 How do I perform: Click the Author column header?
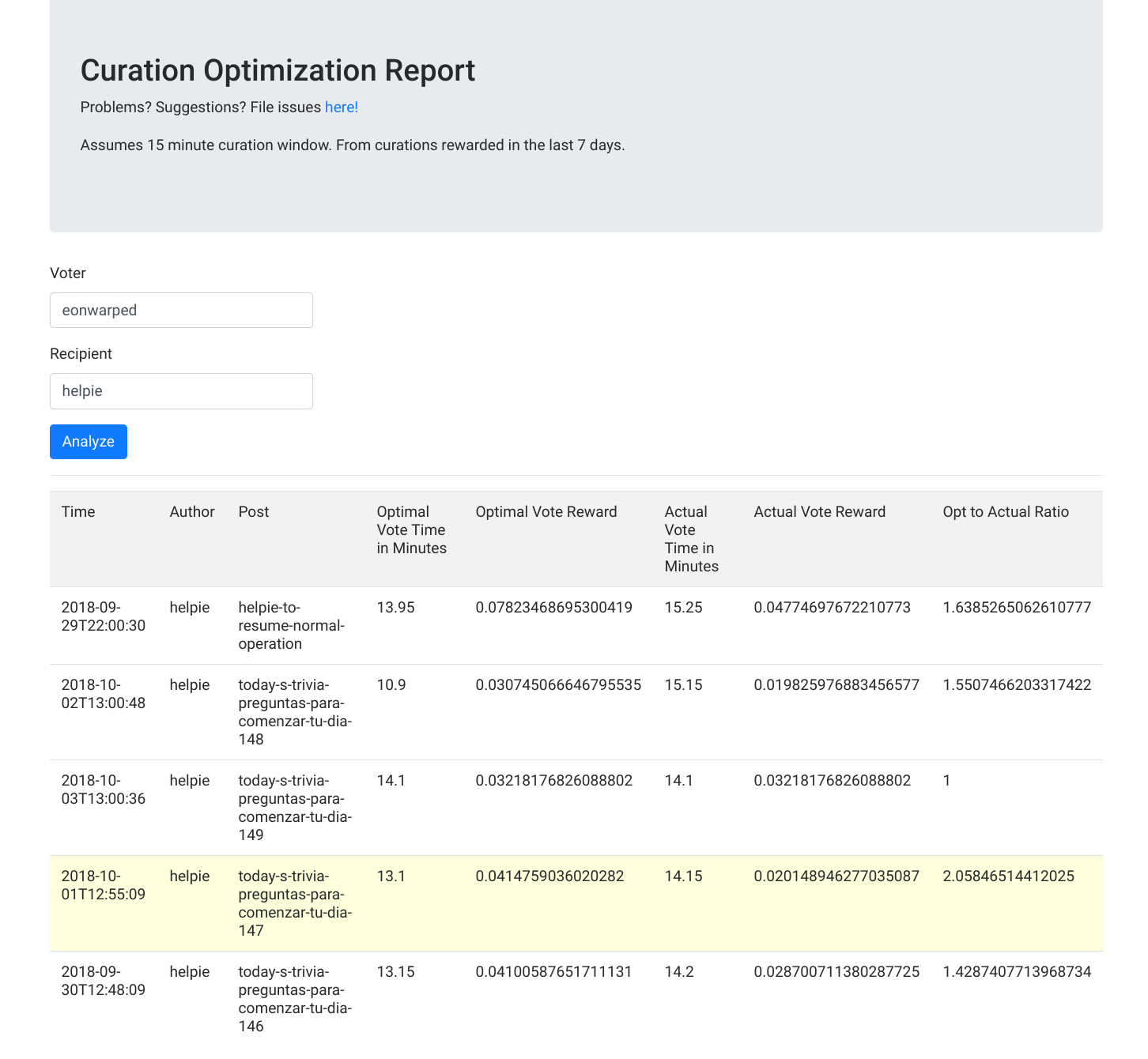coord(192,512)
